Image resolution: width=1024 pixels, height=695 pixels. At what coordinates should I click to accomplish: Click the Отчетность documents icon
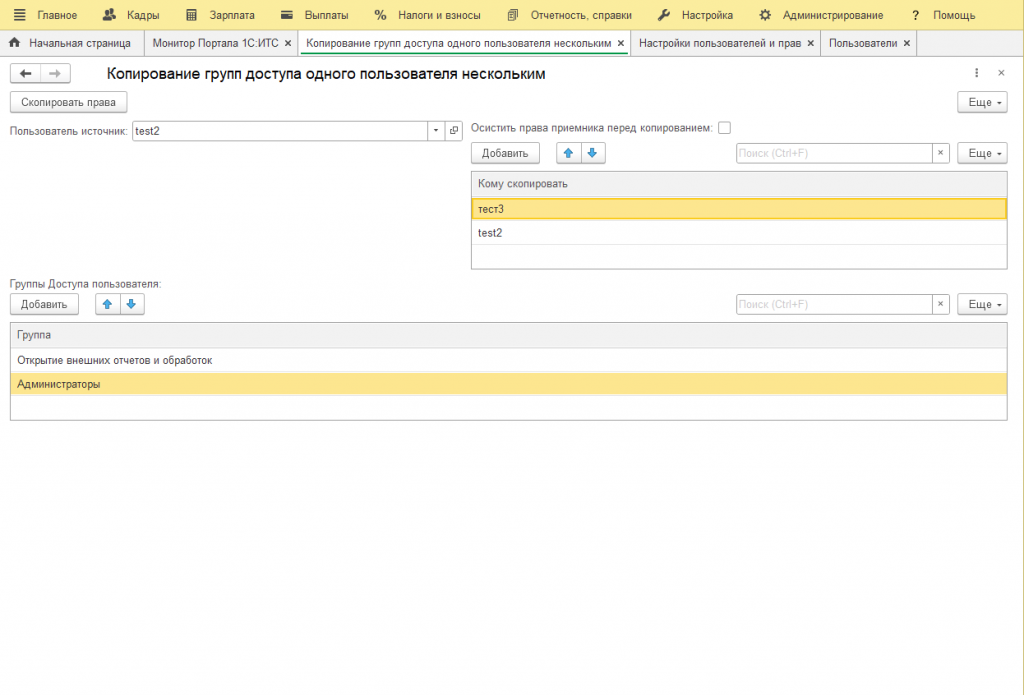point(513,14)
